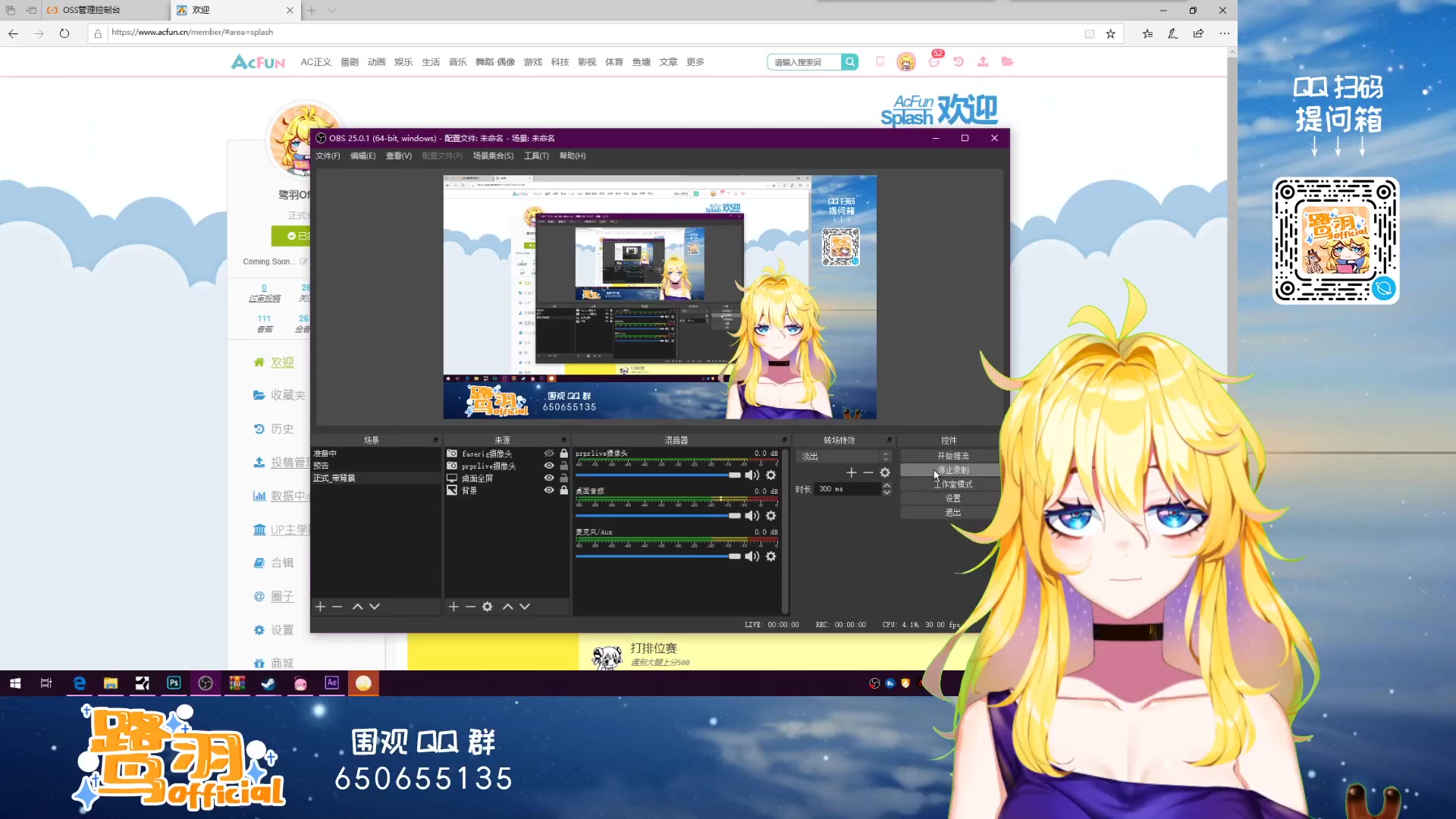Open 桌面音频 mixer settings gear
Viewport: 1456px width, 819px height.
pos(771,516)
